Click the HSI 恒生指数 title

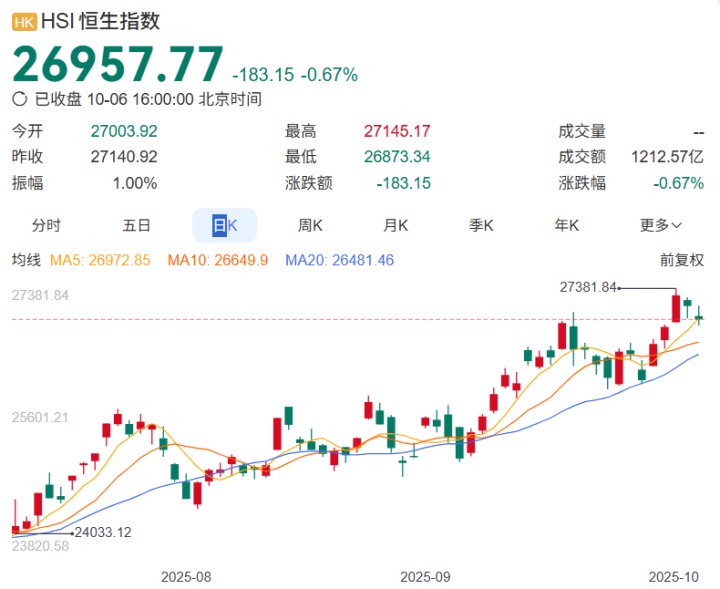[101, 22]
